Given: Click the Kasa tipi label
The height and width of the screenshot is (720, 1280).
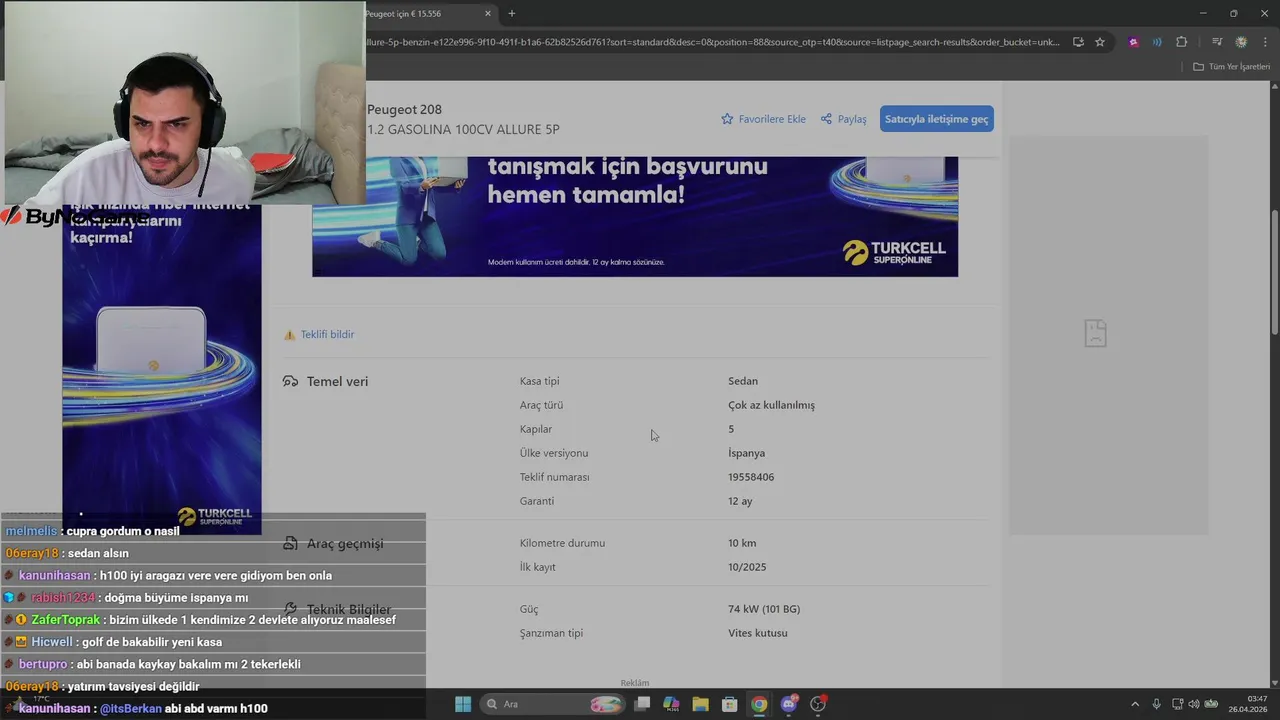Looking at the screenshot, I should pos(540,381).
